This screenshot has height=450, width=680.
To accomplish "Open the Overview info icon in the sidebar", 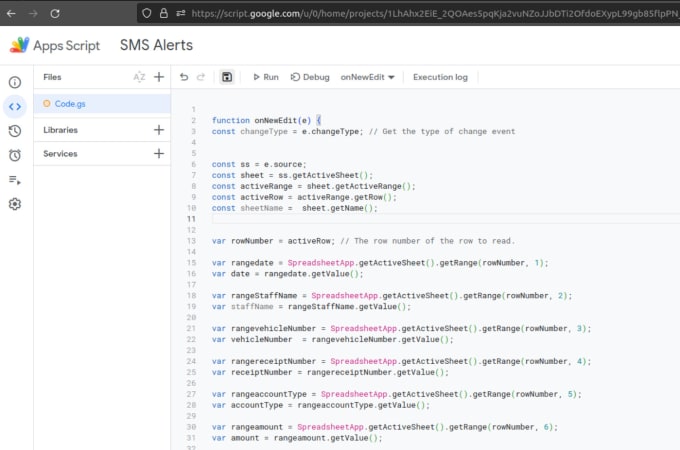I will (15, 82).
